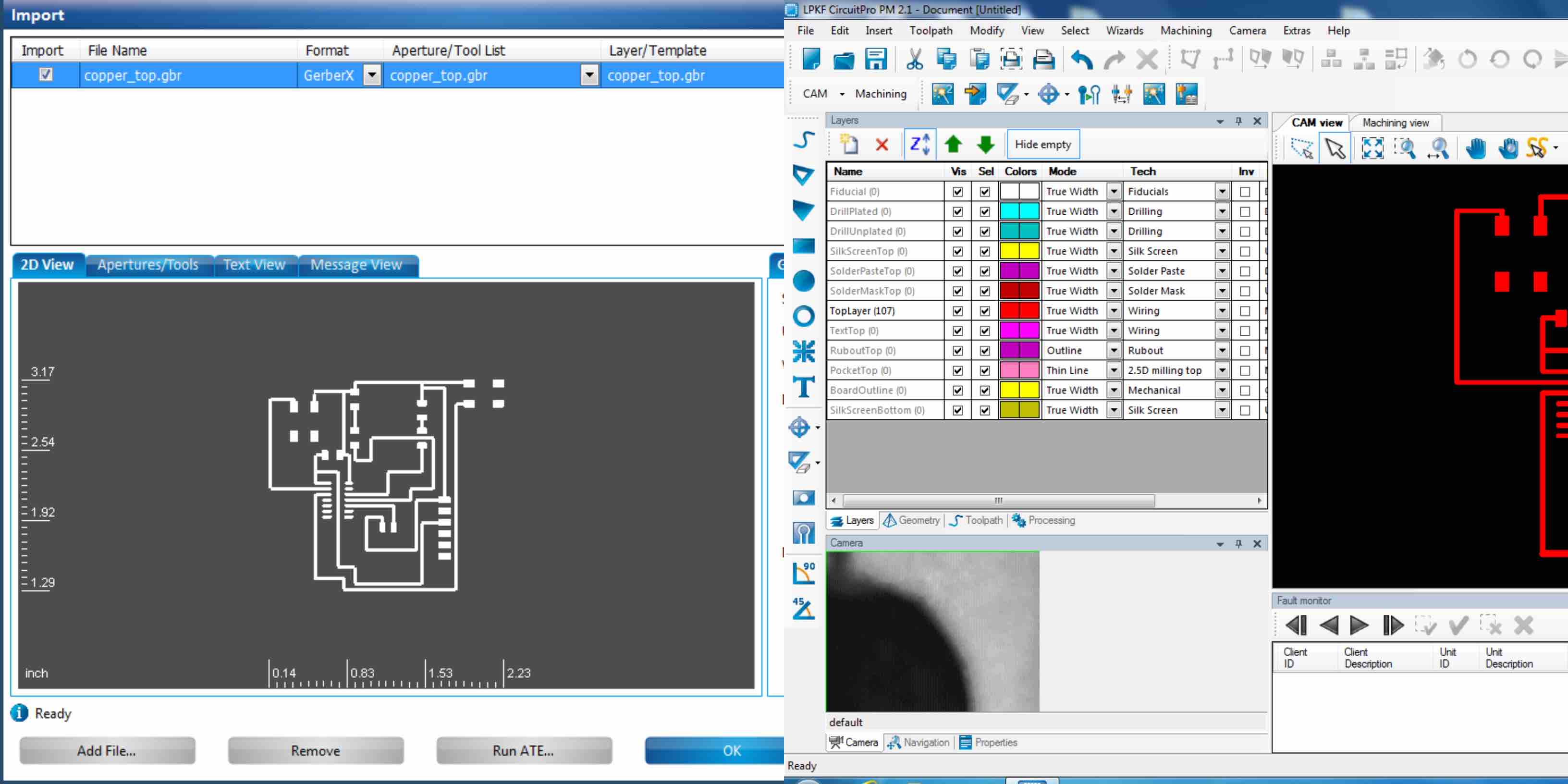The image size is (1568, 784).
Task: Click the zoom to fit icon in CAM view toolbar
Action: pos(1372,148)
